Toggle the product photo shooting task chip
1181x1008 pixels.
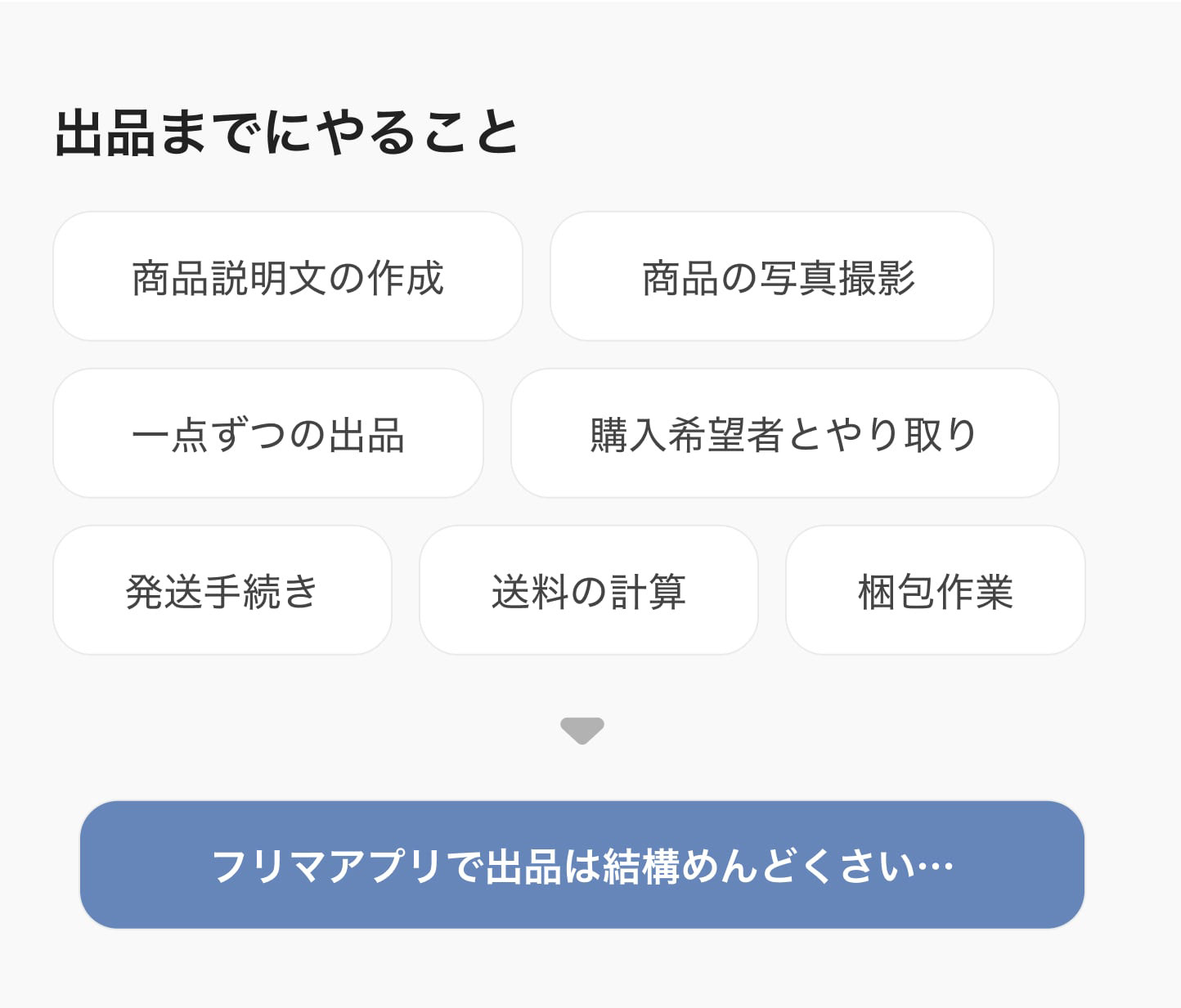(x=772, y=276)
